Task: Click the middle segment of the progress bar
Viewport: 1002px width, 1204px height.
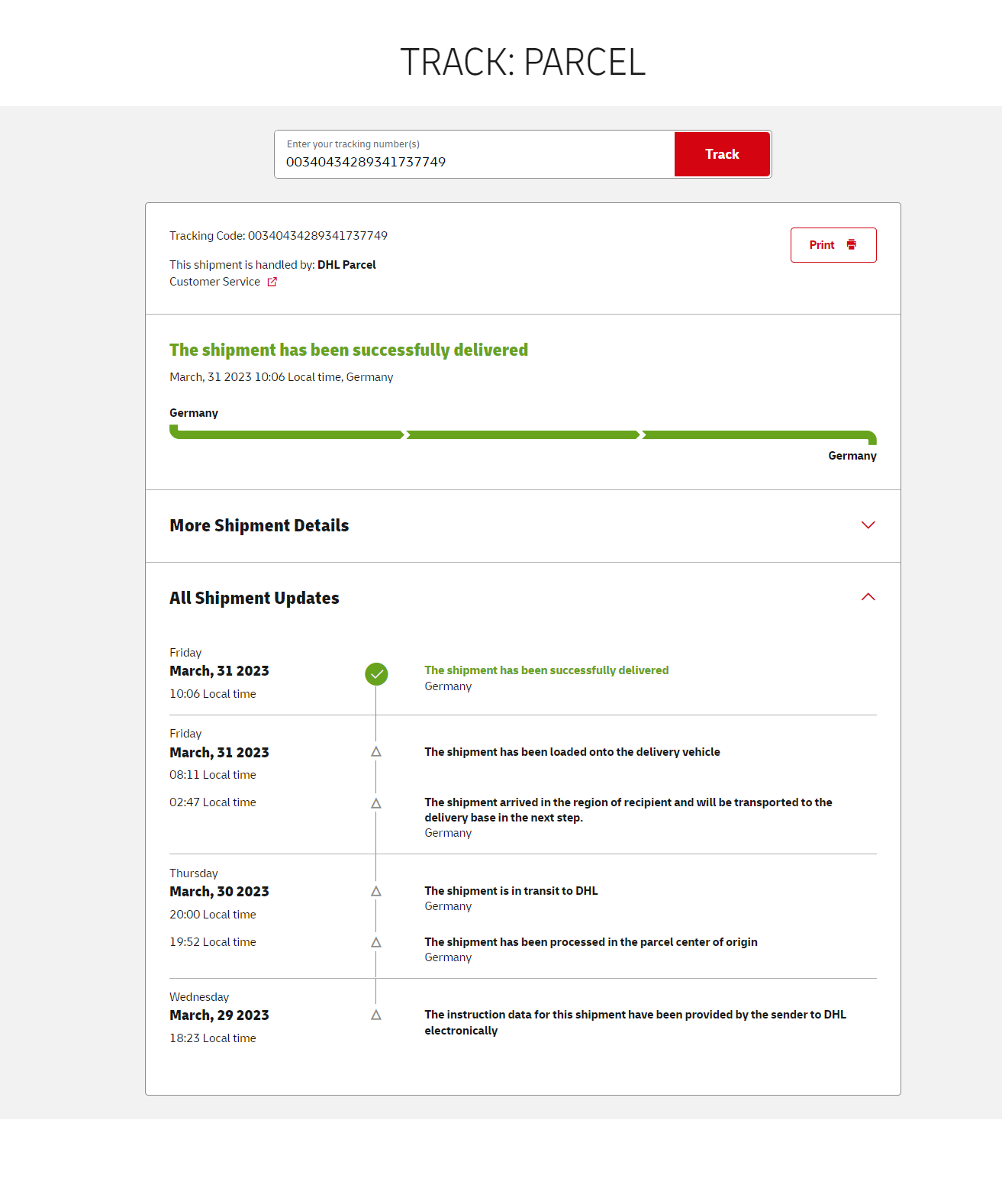Action: pyautogui.click(x=523, y=434)
